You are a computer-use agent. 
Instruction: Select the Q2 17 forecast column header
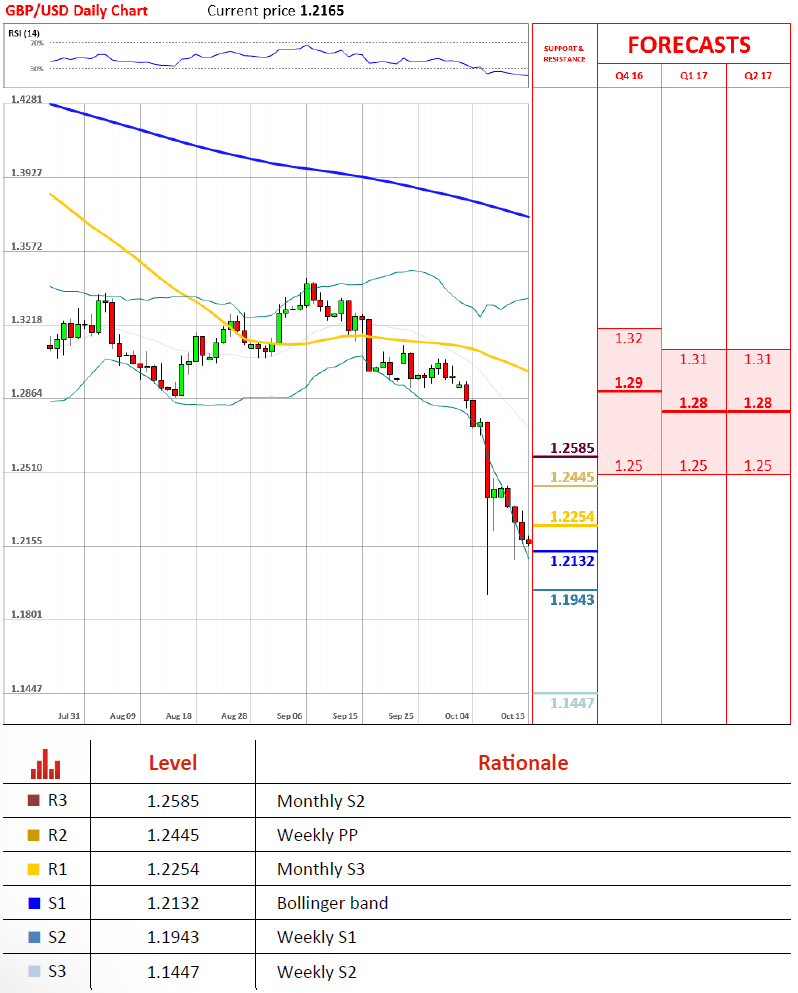pyautogui.click(x=758, y=75)
